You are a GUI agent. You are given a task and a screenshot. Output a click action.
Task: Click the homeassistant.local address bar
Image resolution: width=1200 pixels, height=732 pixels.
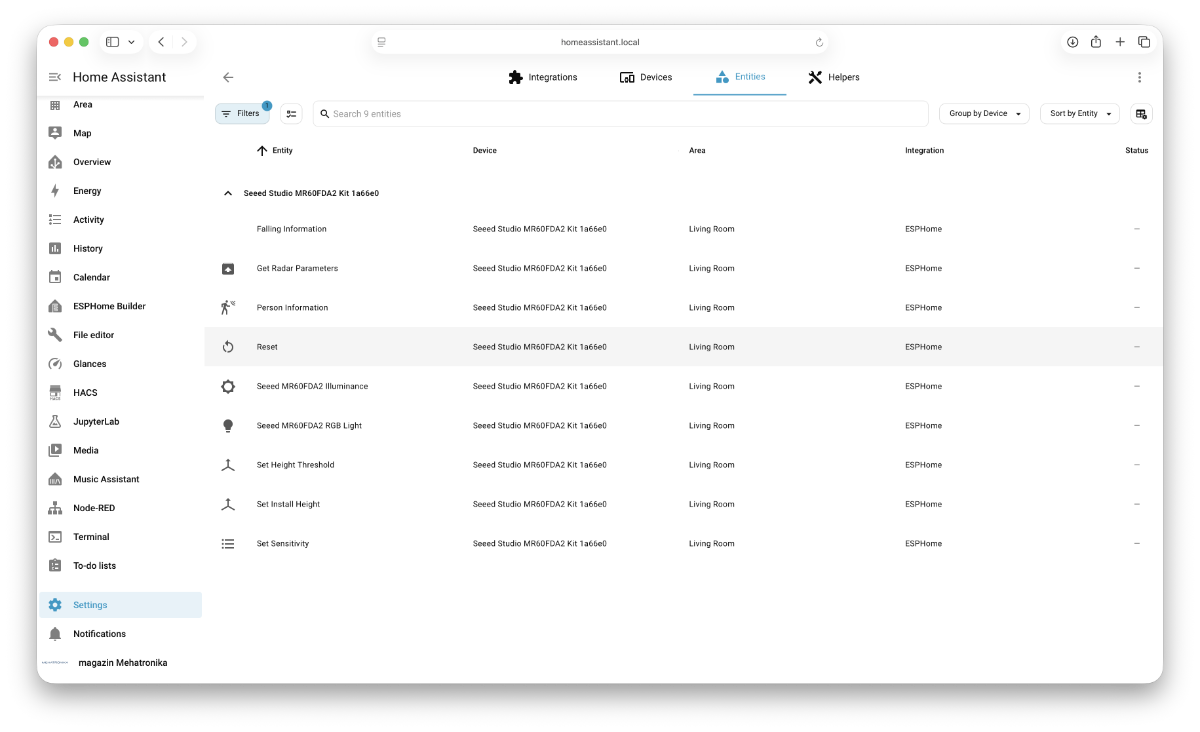(600, 43)
